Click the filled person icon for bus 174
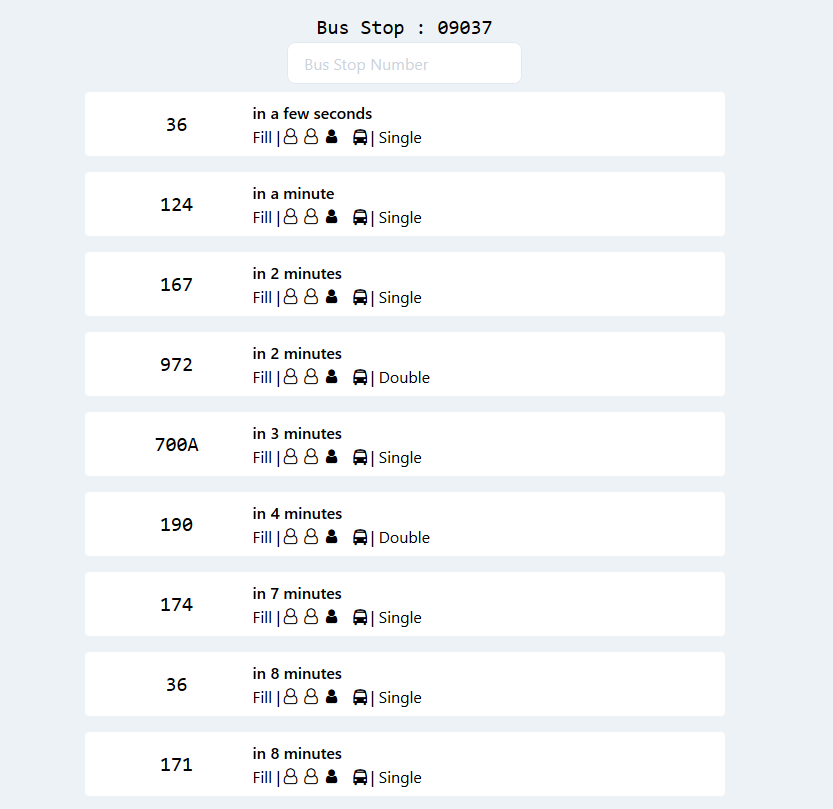The width and height of the screenshot is (833, 809). [332, 617]
